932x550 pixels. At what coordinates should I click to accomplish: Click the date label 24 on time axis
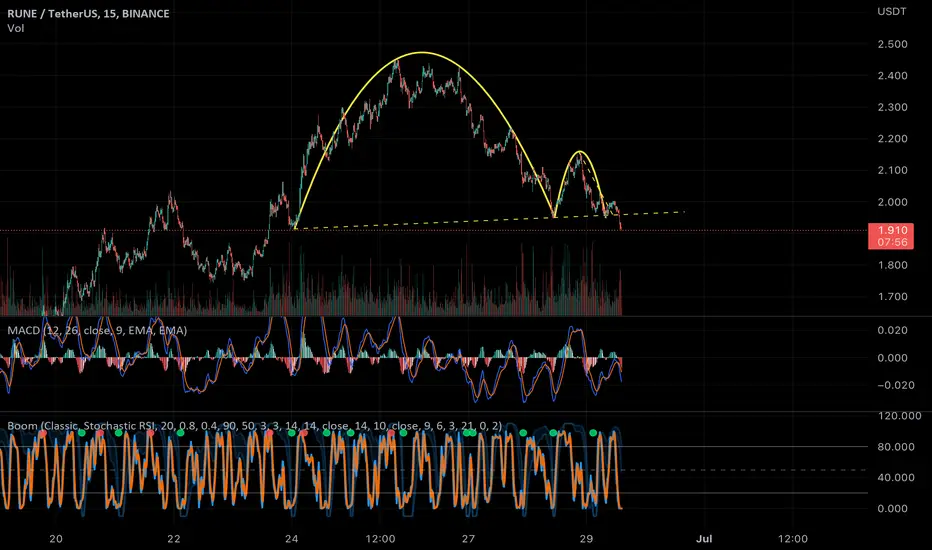click(291, 539)
